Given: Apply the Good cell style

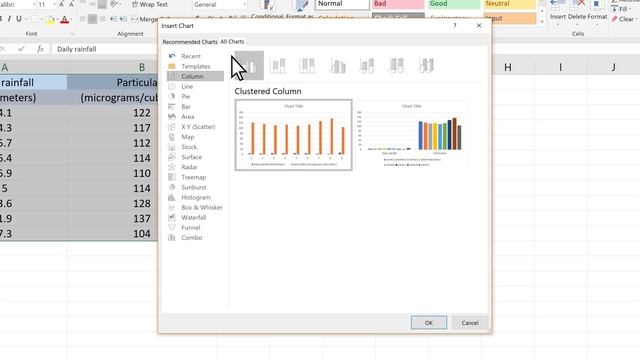Looking at the screenshot, I should coord(454,4).
